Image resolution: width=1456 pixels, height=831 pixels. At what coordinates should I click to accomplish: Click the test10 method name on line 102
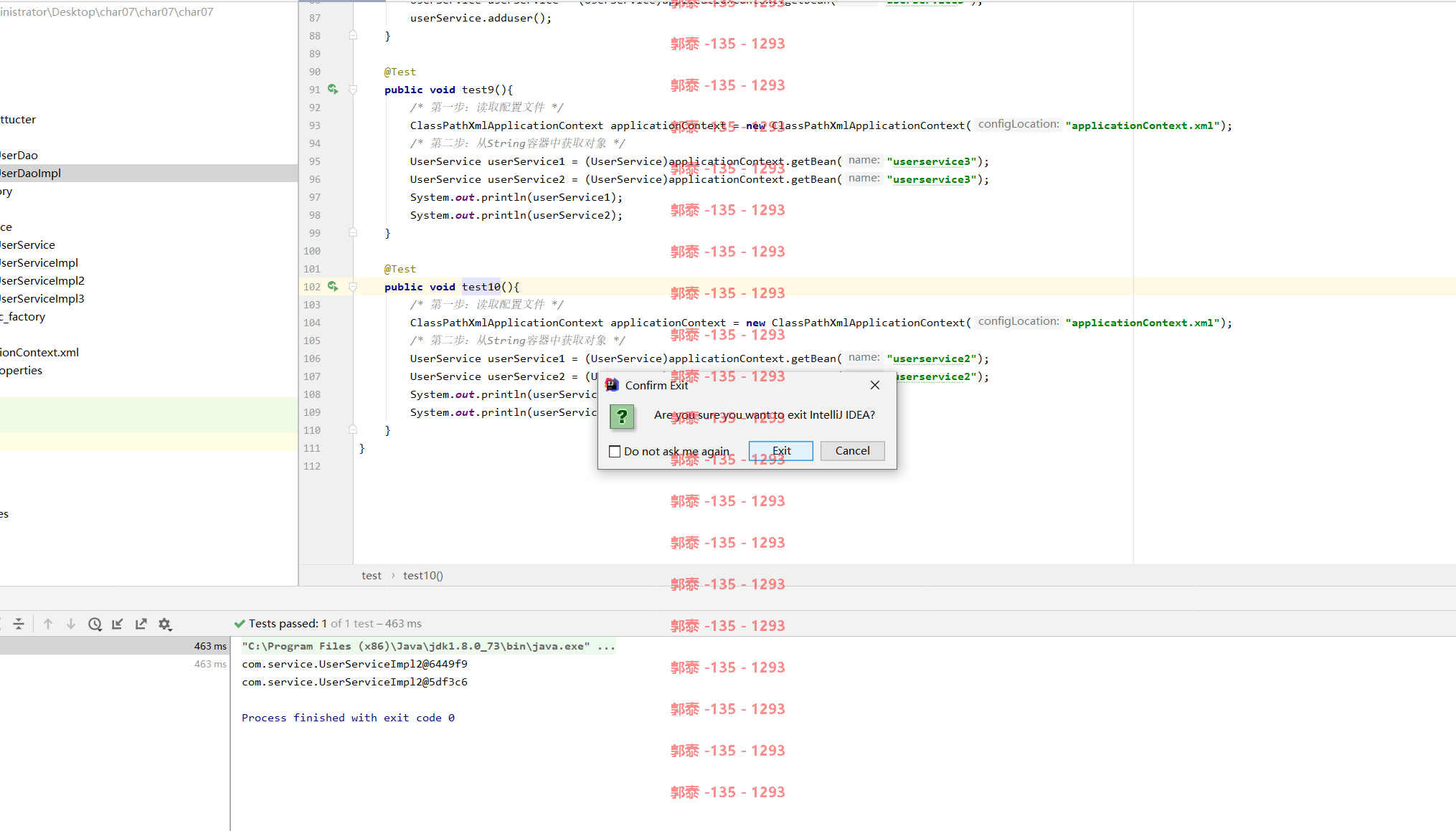click(481, 287)
